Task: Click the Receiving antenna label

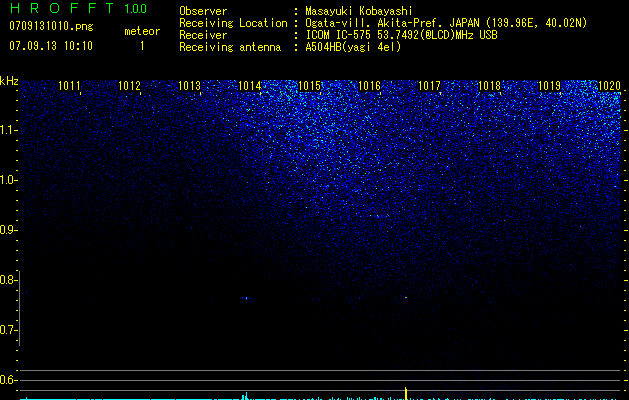Action: pos(230,47)
